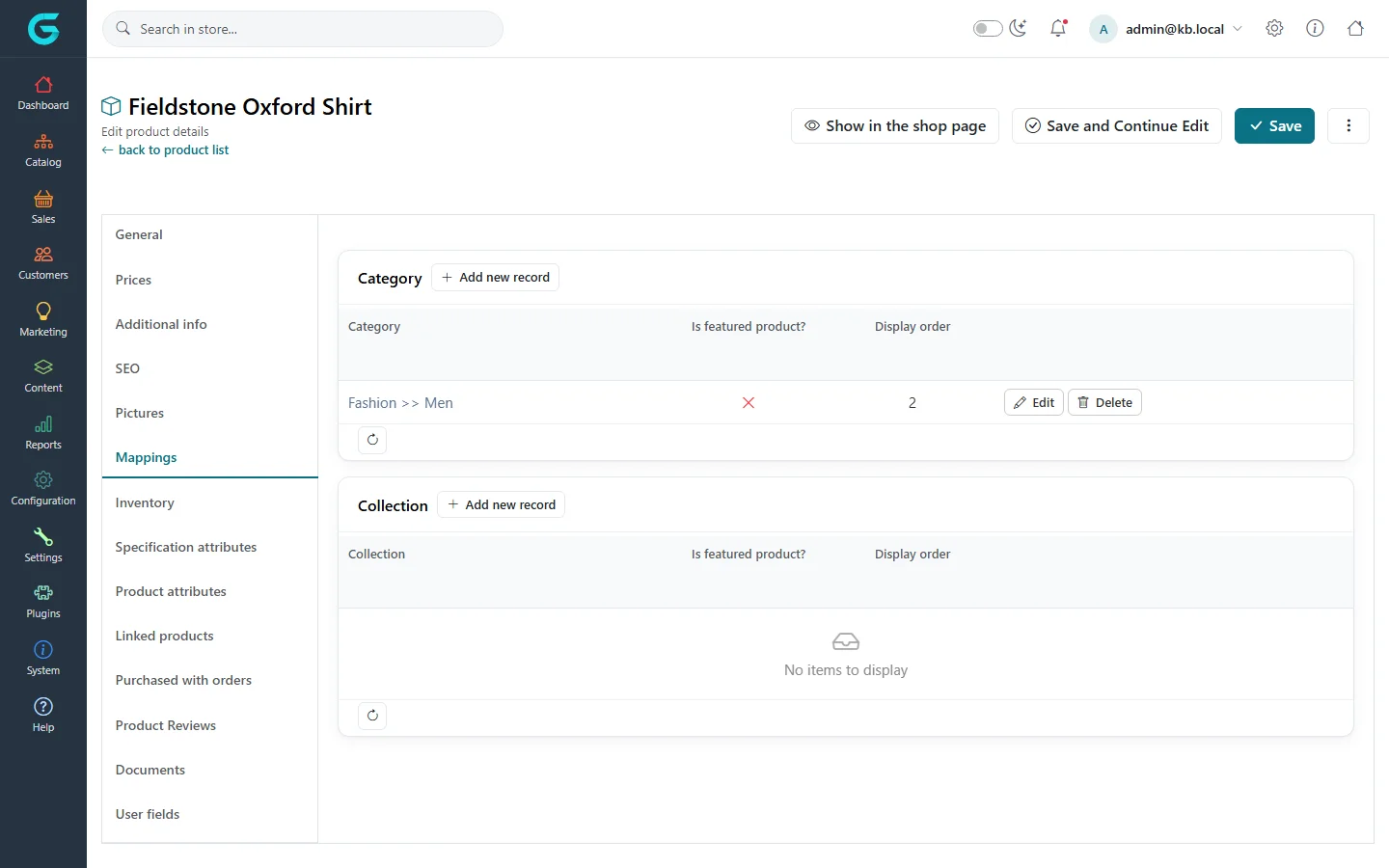Add new record to Collection

tap(501, 504)
